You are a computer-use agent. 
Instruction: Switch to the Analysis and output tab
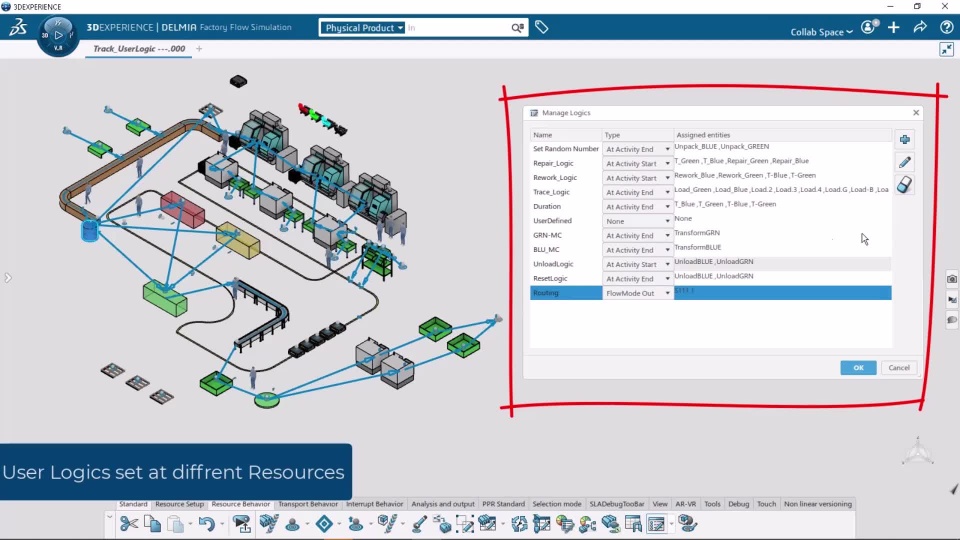point(443,504)
